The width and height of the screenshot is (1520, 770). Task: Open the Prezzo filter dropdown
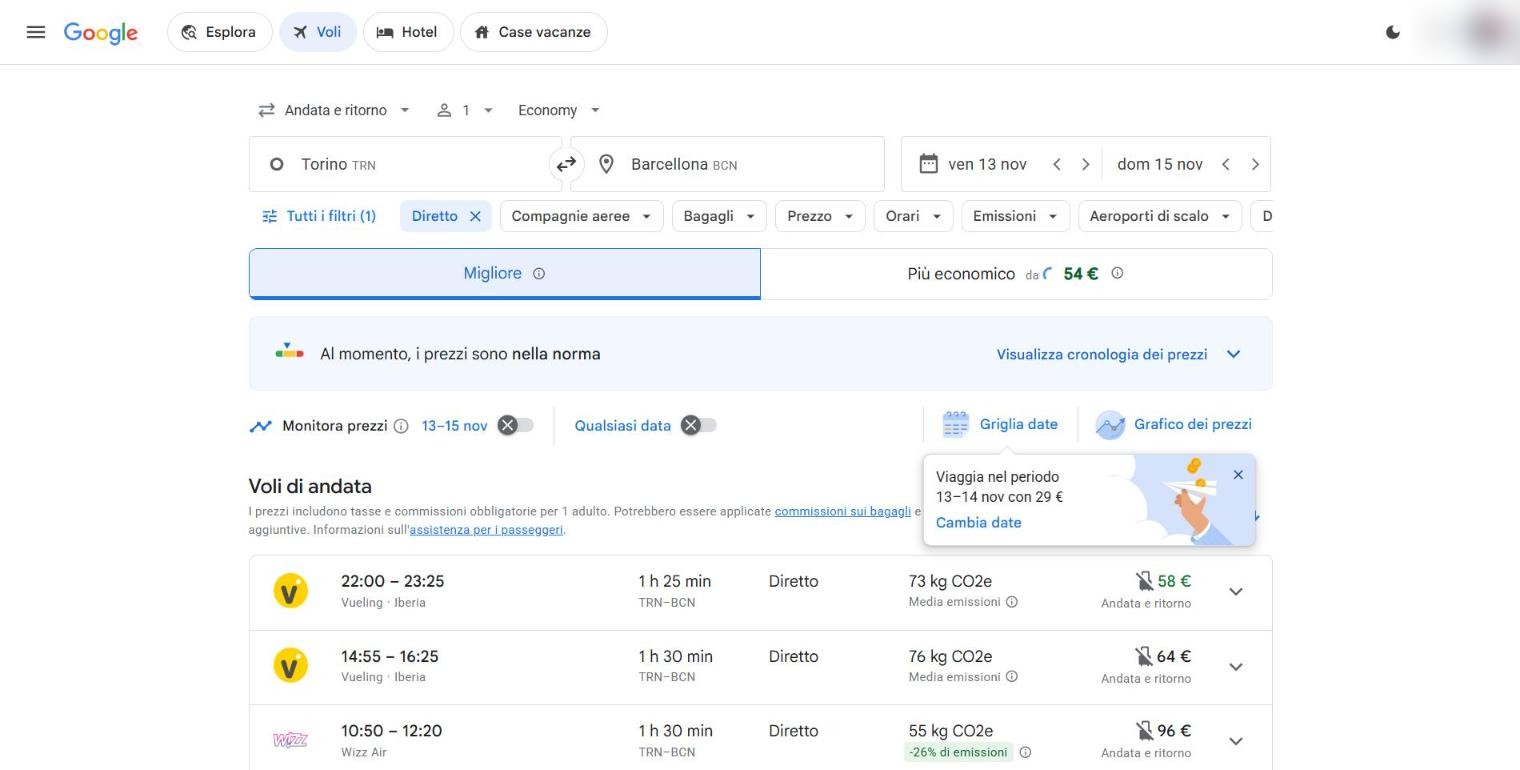(x=820, y=216)
